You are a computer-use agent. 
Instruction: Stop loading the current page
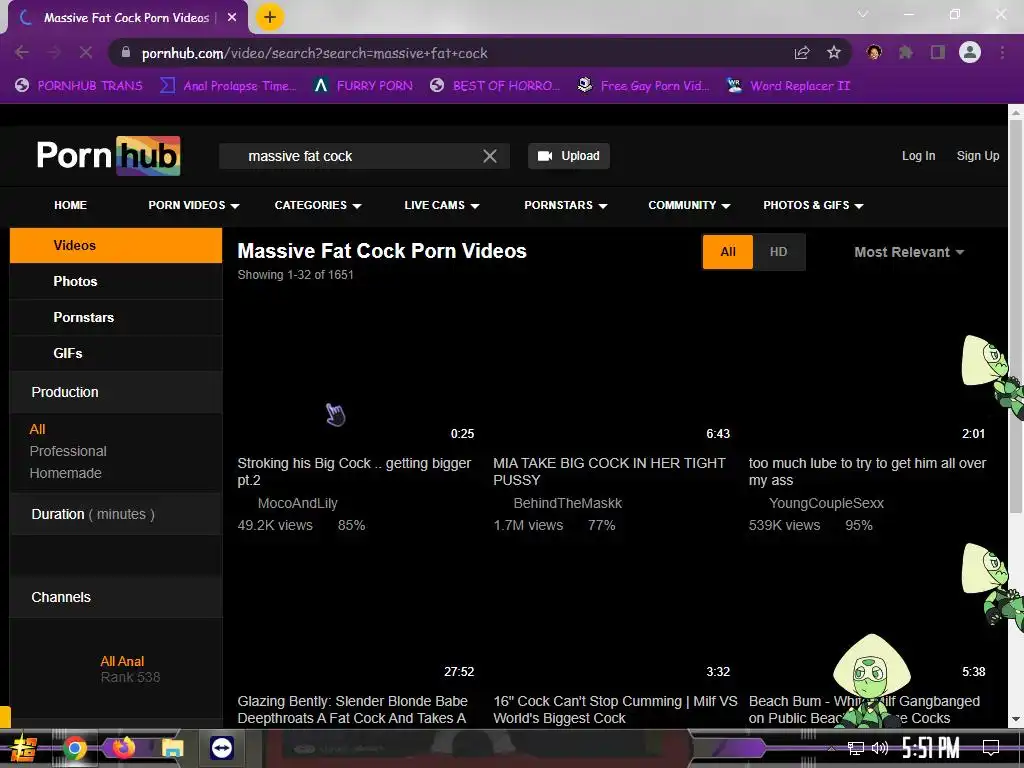[86, 53]
